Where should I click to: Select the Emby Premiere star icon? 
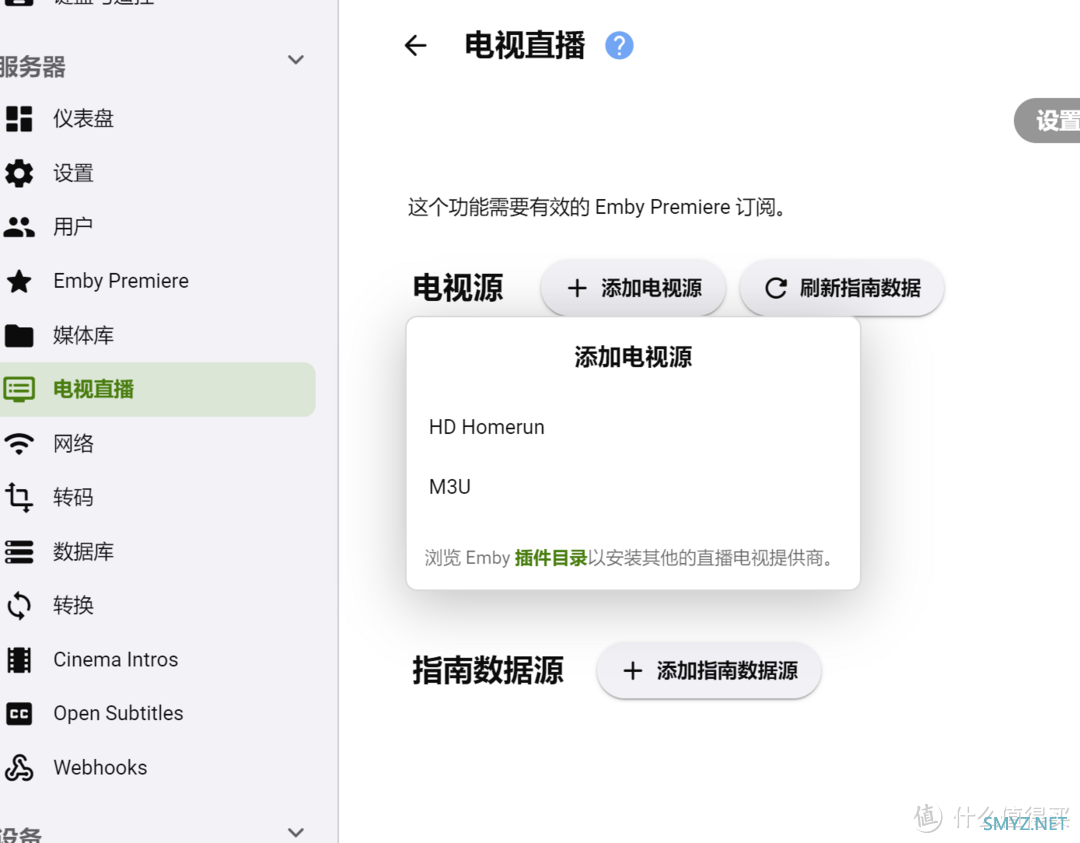19,281
